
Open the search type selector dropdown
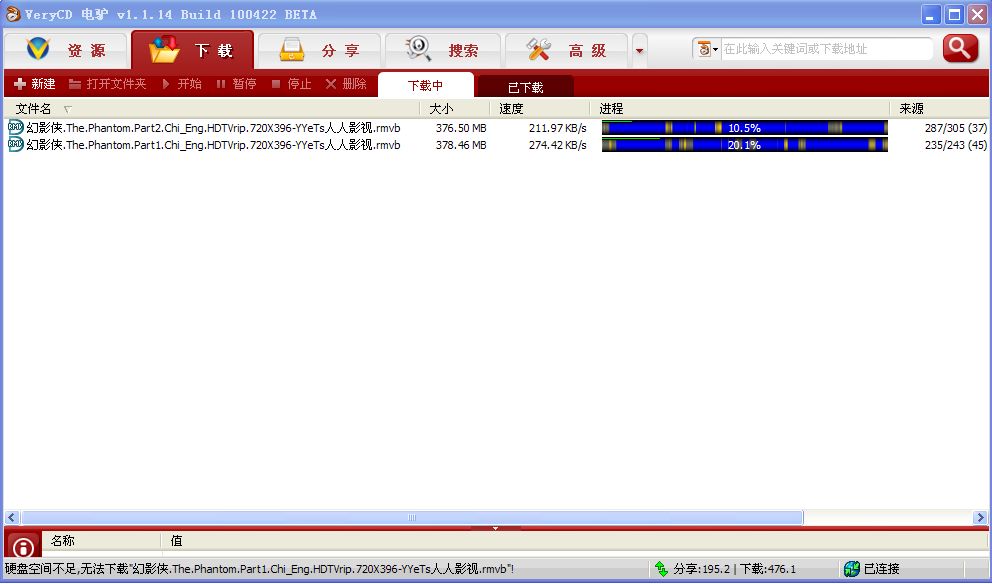click(x=707, y=49)
